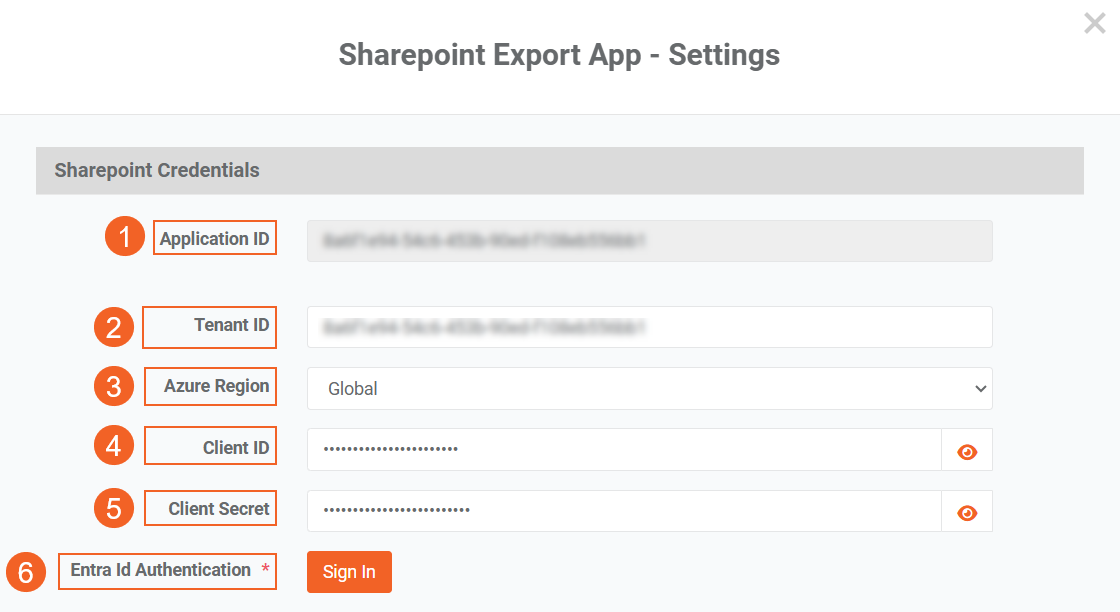The width and height of the screenshot is (1120, 612).
Task: Click the Application ID label
Action: [214, 239]
